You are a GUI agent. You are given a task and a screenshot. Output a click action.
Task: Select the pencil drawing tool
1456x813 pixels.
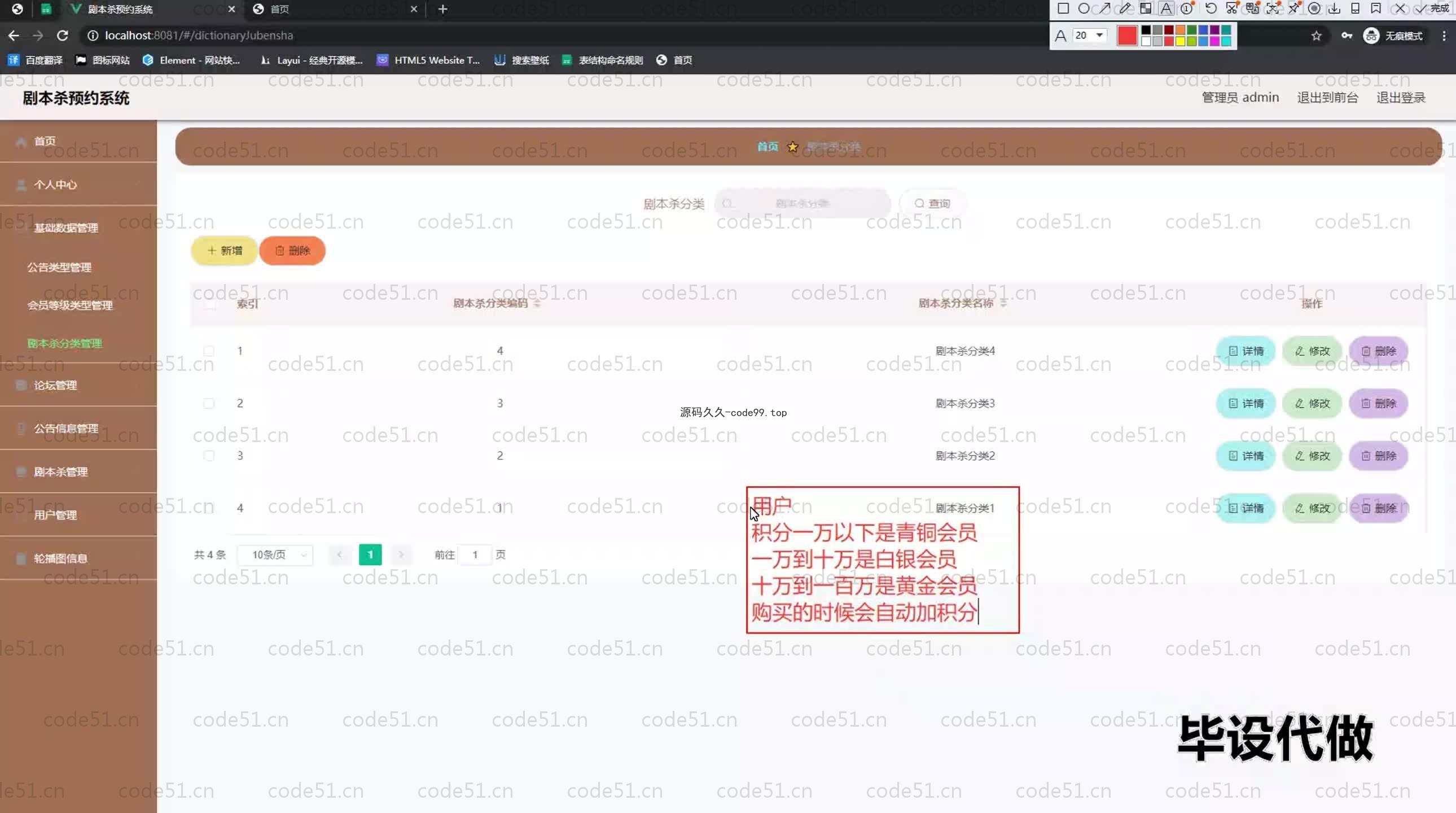(1125, 8)
